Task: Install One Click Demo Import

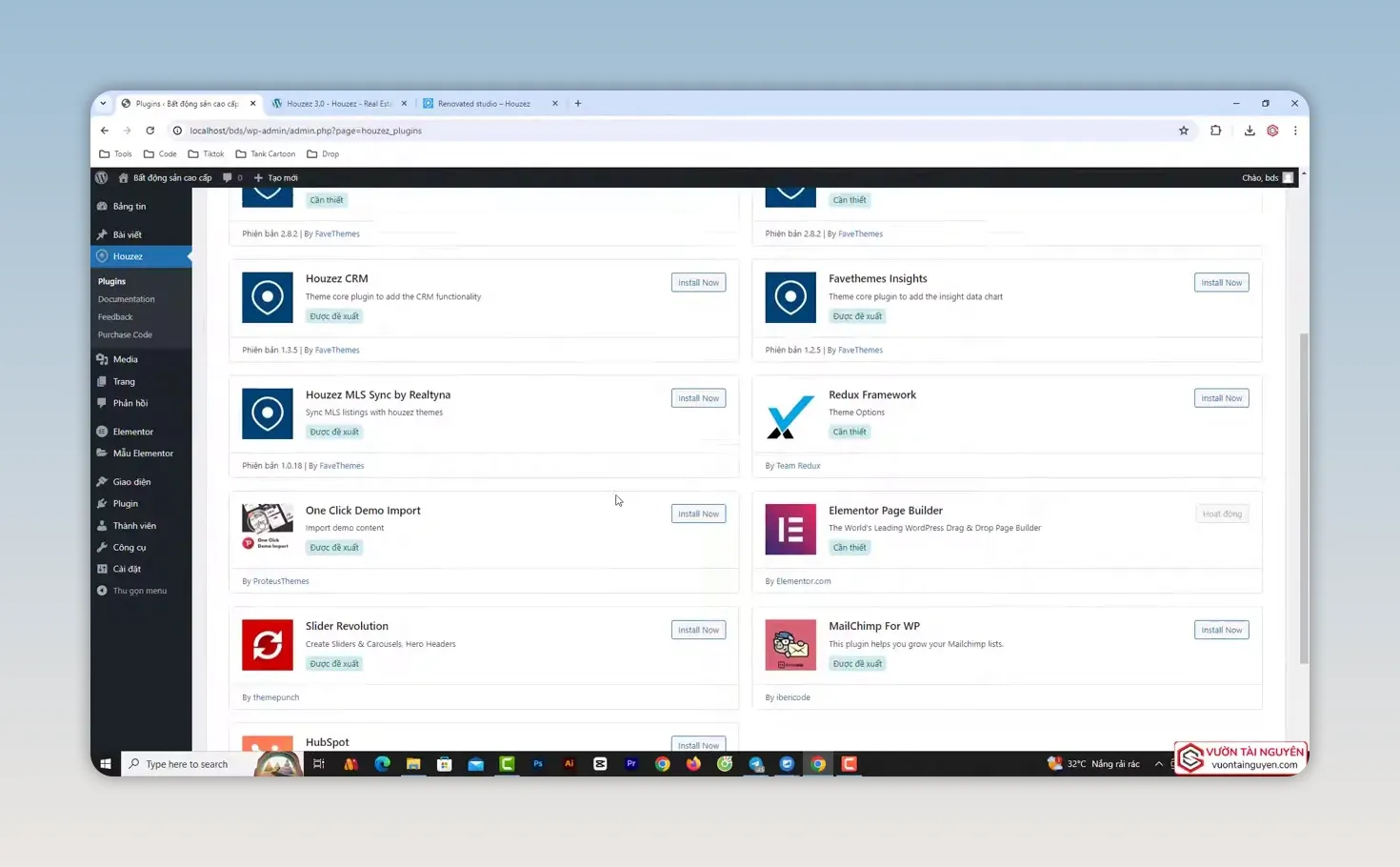Action: (698, 514)
